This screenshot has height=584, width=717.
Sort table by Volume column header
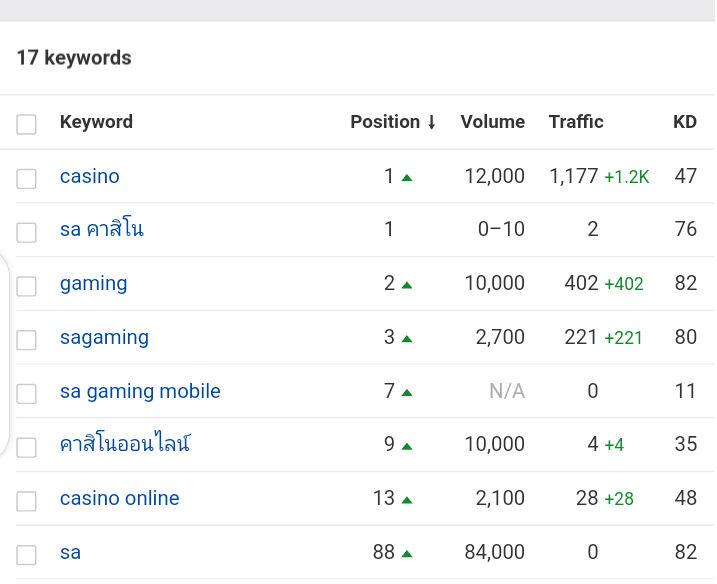(492, 122)
